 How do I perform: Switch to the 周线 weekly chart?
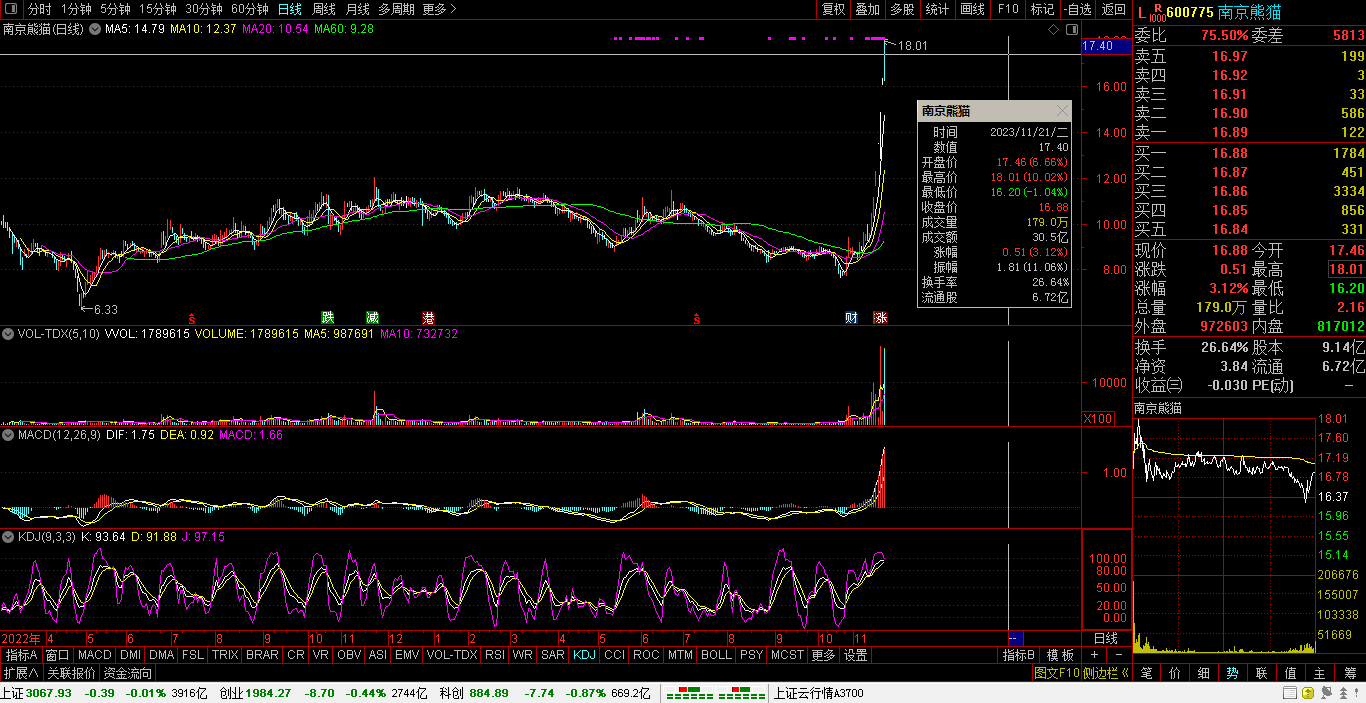pos(324,9)
